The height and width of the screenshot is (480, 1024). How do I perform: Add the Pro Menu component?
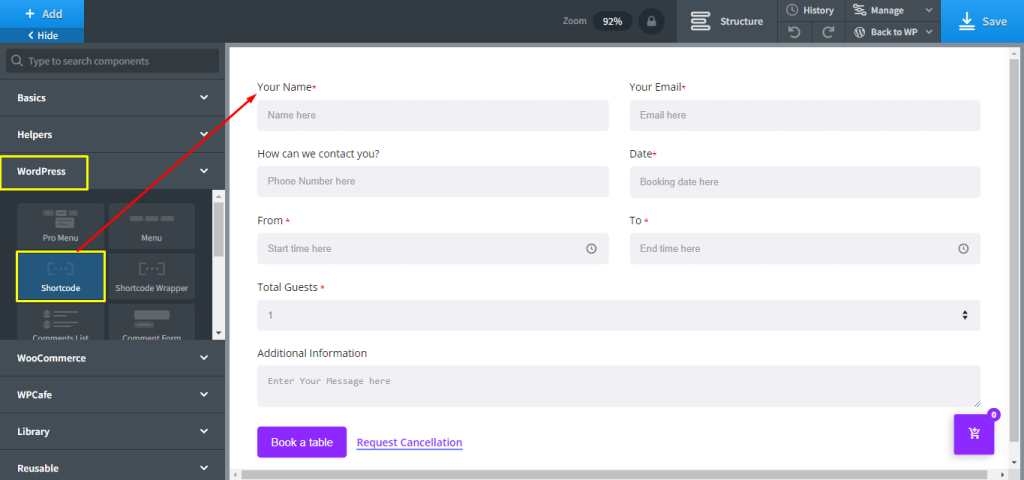click(60, 226)
